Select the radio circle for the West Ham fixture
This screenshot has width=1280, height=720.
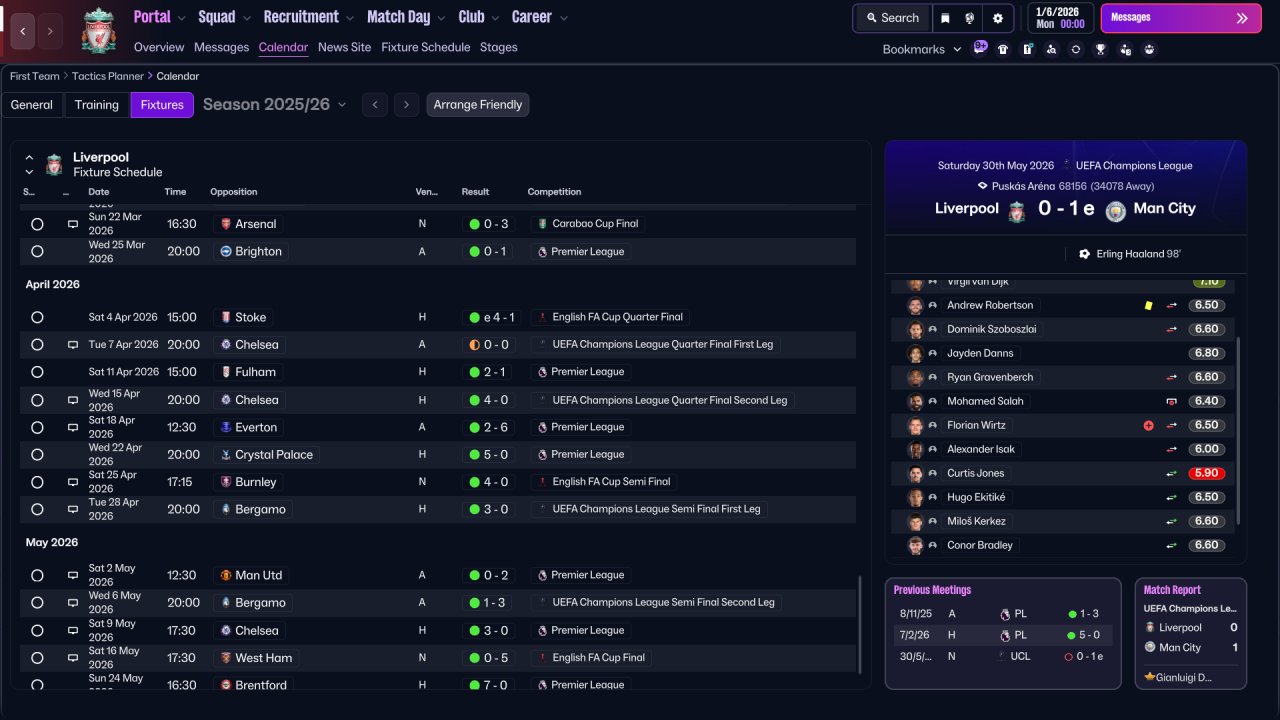click(x=37, y=658)
